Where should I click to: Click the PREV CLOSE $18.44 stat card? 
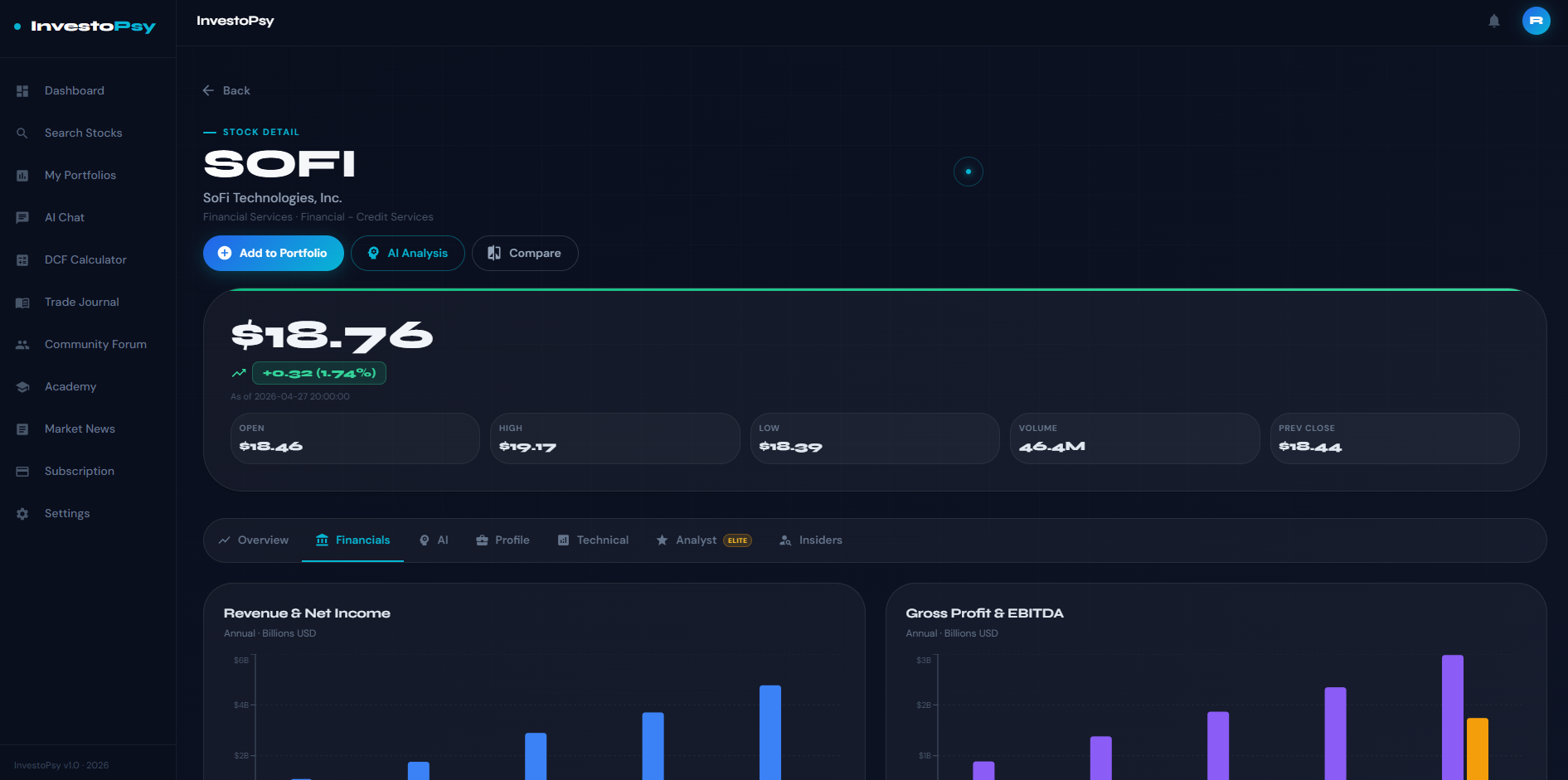(x=1395, y=438)
